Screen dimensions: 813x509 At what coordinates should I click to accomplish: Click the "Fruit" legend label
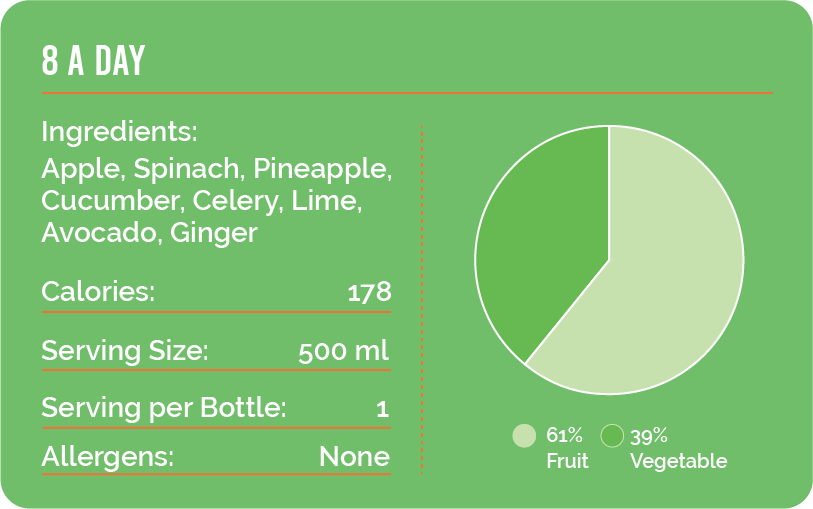tap(567, 461)
